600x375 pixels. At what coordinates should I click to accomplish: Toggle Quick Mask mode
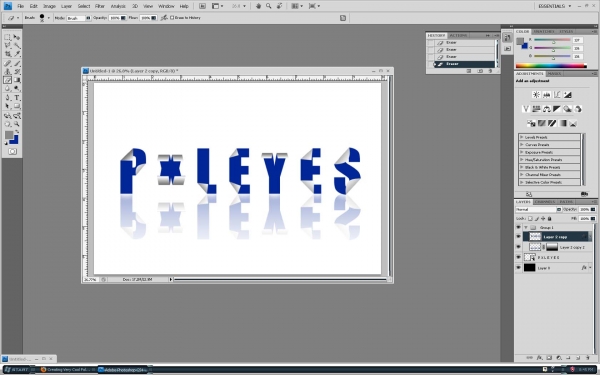click(12, 152)
